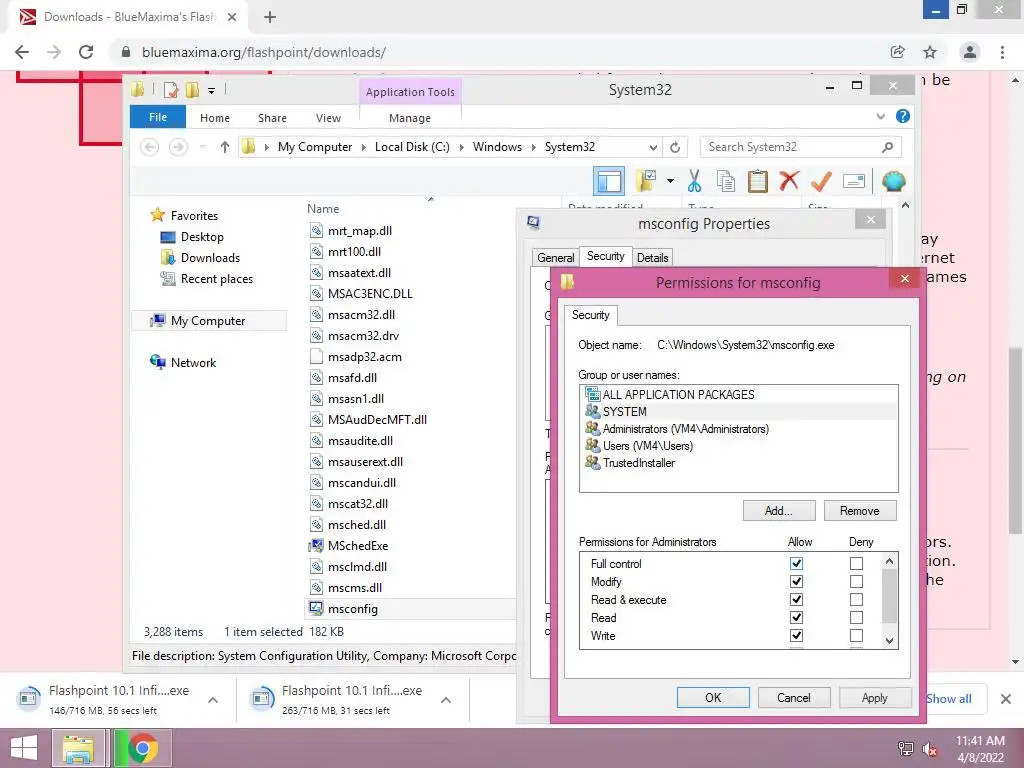Click the Paste clipboard icon
The height and width of the screenshot is (768, 1024).
[758, 181]
